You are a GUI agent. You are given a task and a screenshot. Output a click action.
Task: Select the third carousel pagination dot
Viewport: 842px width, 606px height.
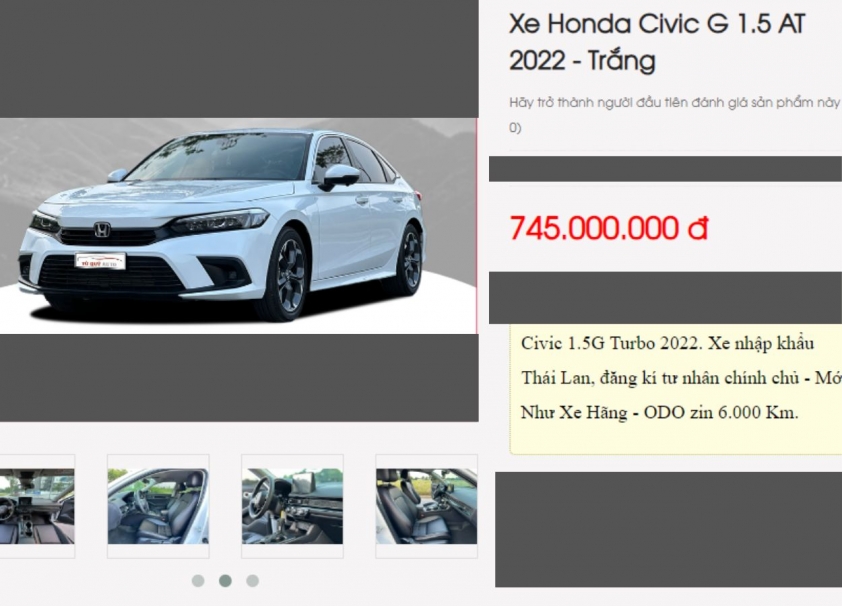(x=252, y=581)
